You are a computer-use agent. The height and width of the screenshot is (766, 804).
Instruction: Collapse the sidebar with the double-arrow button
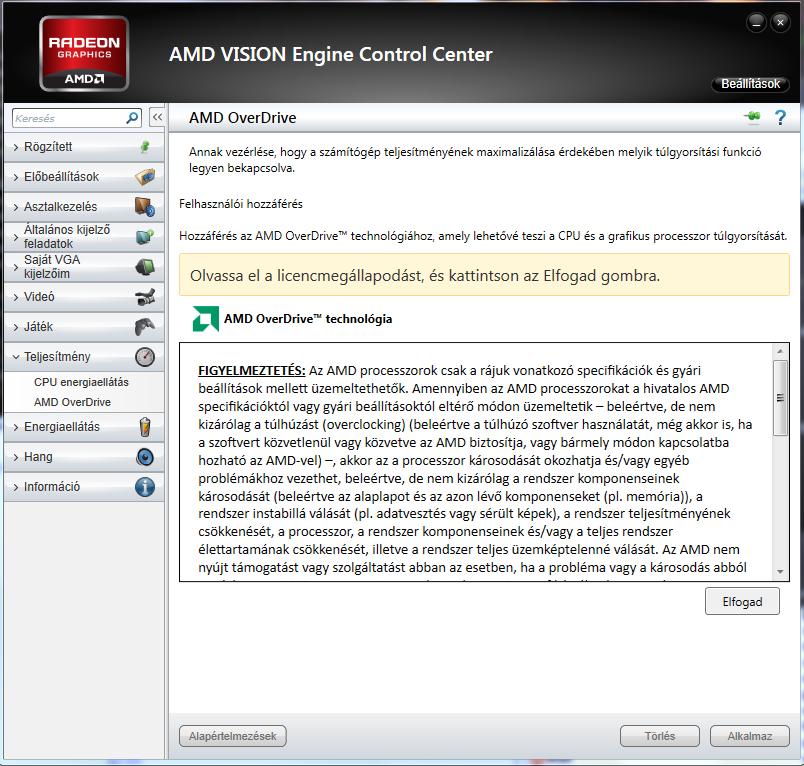[x=157, y=117]
